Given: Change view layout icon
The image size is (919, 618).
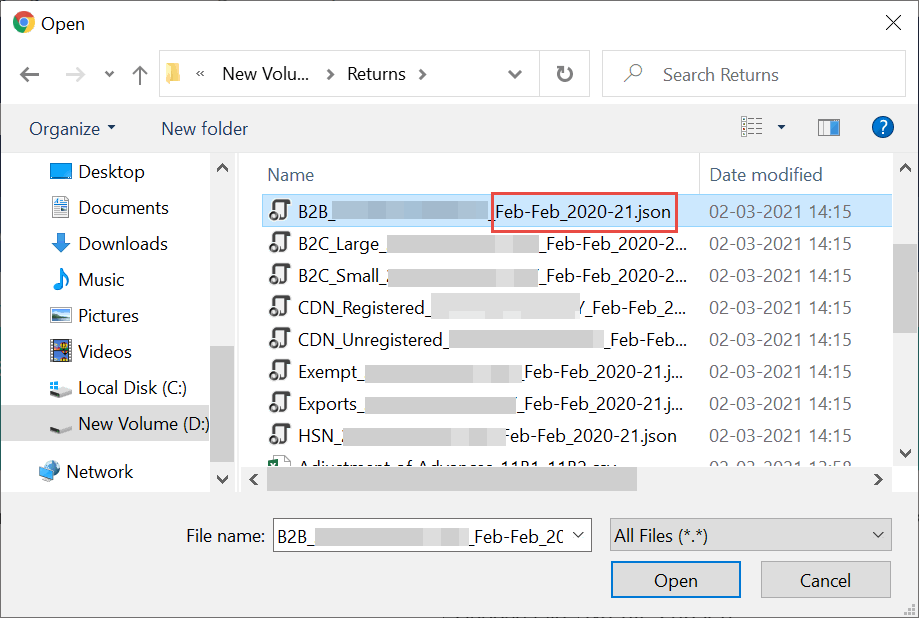Looking at the screenshot, I should click(x=752, y=127).
